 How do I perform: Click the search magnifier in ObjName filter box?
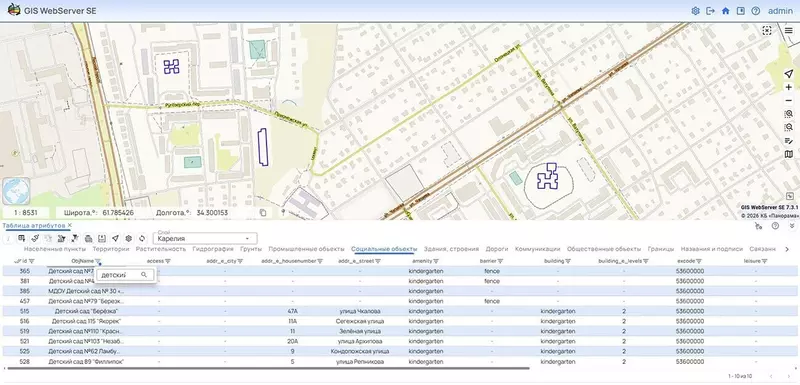[x=144, y=275]
